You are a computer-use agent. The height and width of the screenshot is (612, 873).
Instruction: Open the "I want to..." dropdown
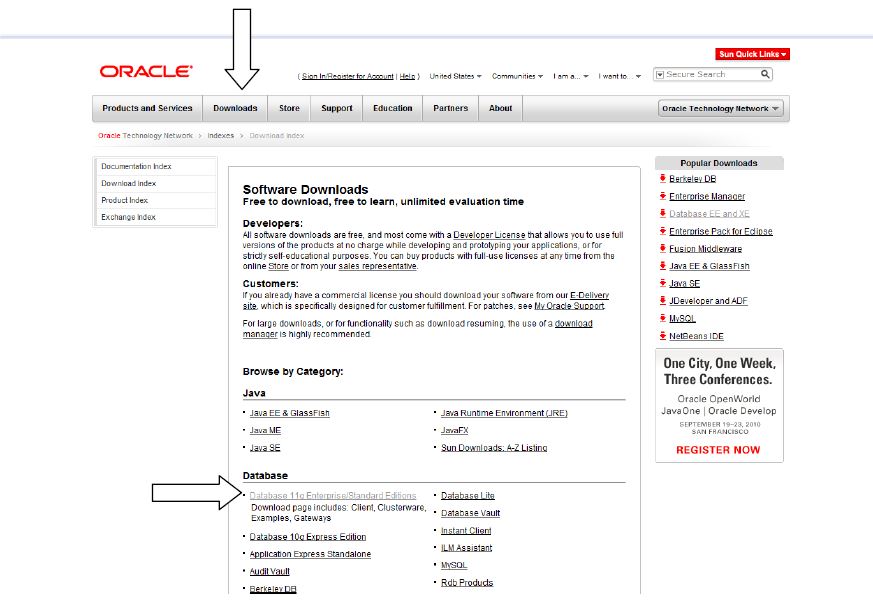620,76
